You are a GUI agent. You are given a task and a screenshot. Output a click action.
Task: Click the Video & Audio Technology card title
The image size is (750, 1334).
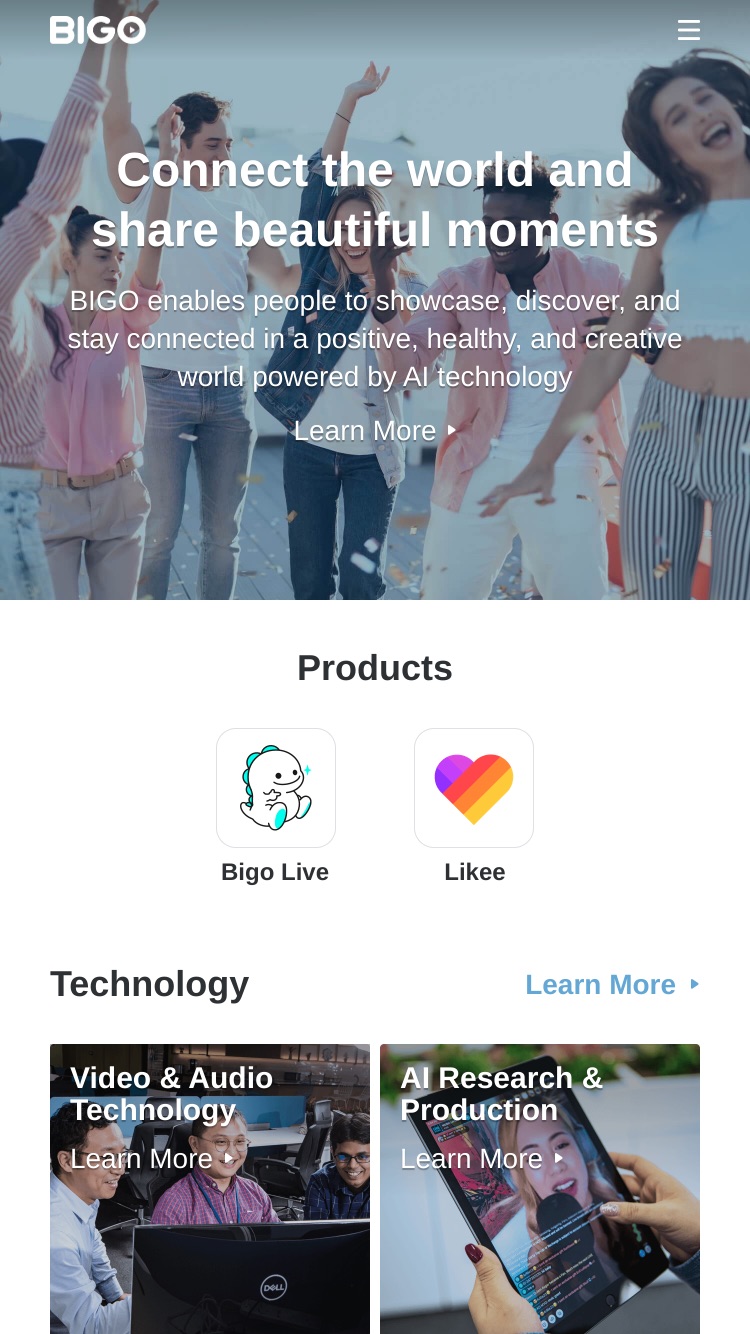(172, 1094)
